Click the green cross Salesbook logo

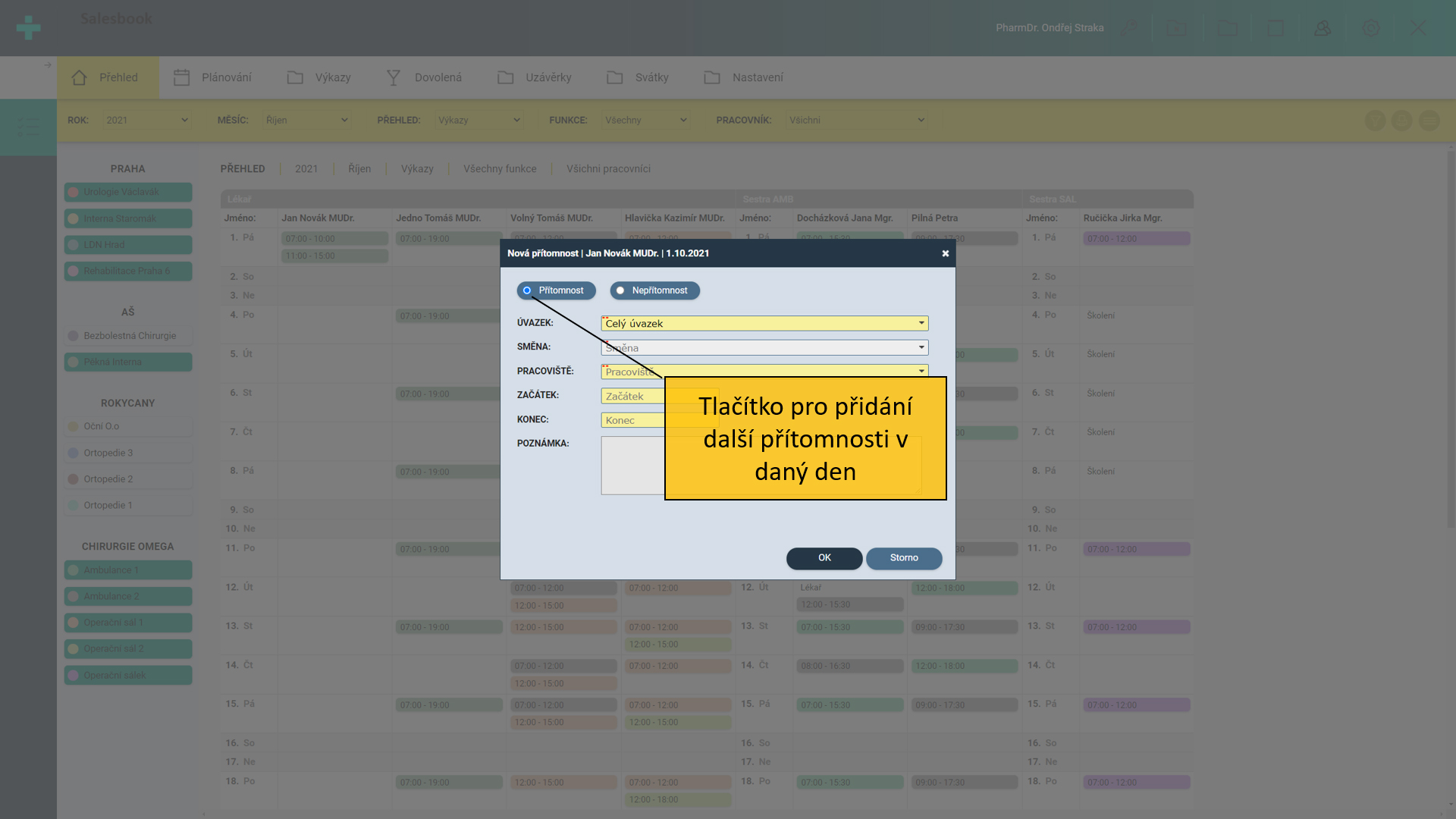coord(28,28)
